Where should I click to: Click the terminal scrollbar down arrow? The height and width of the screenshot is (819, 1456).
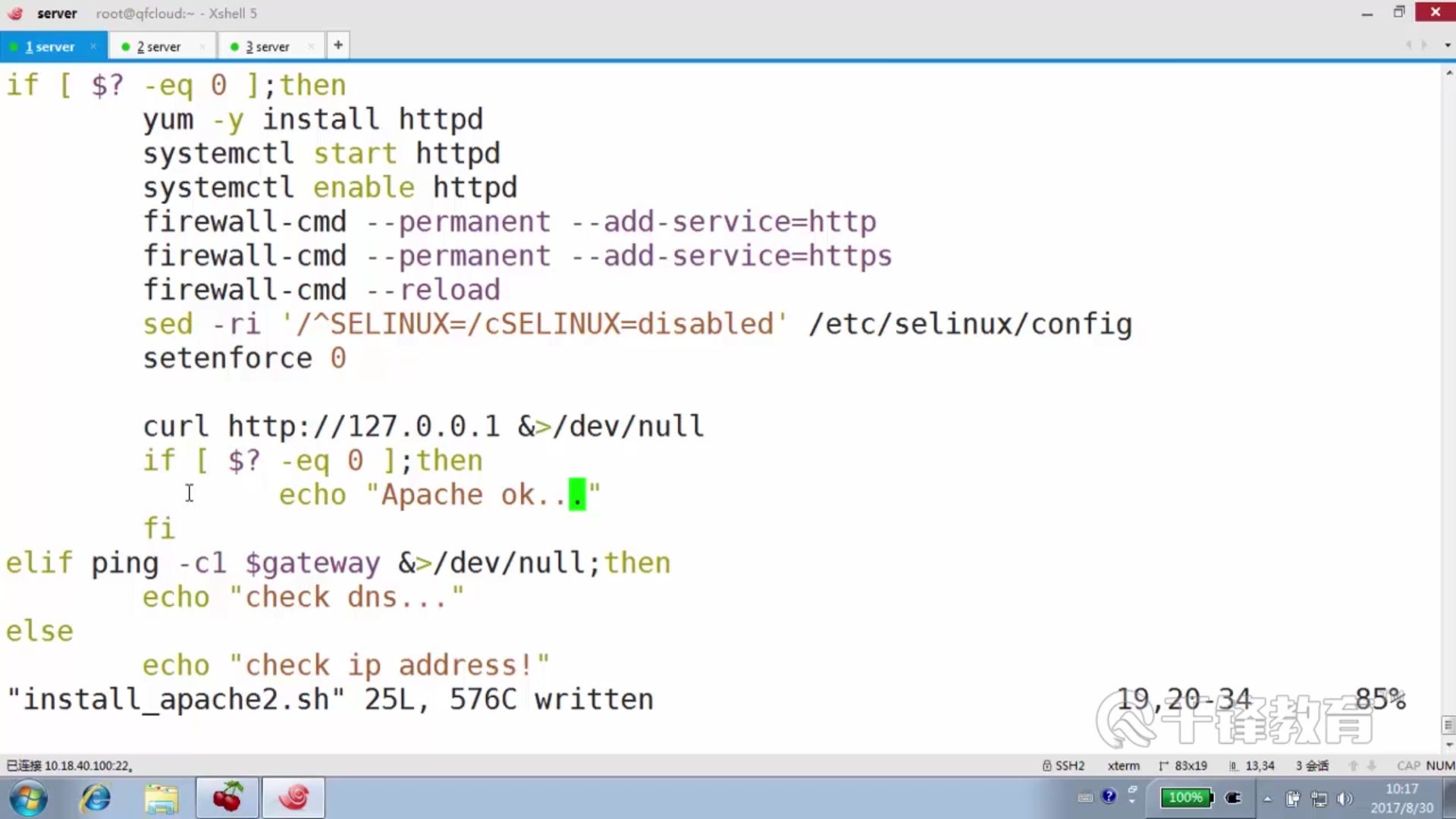click(1449, 745)
